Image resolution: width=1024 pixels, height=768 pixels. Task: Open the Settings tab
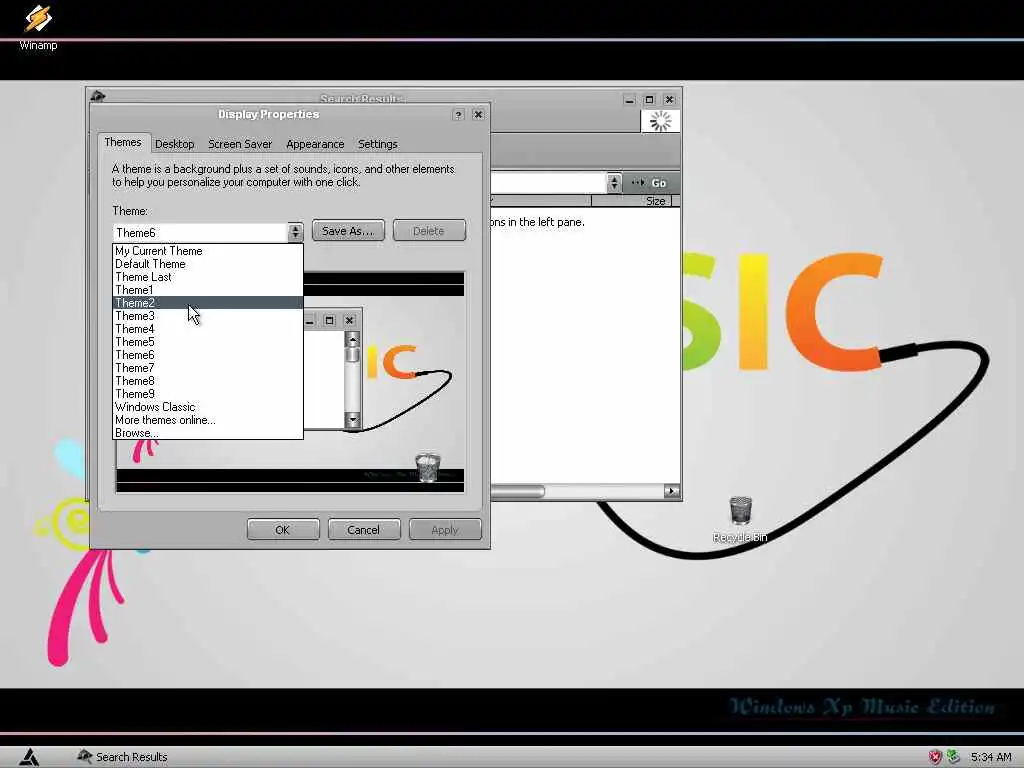(x=377, y=144)
